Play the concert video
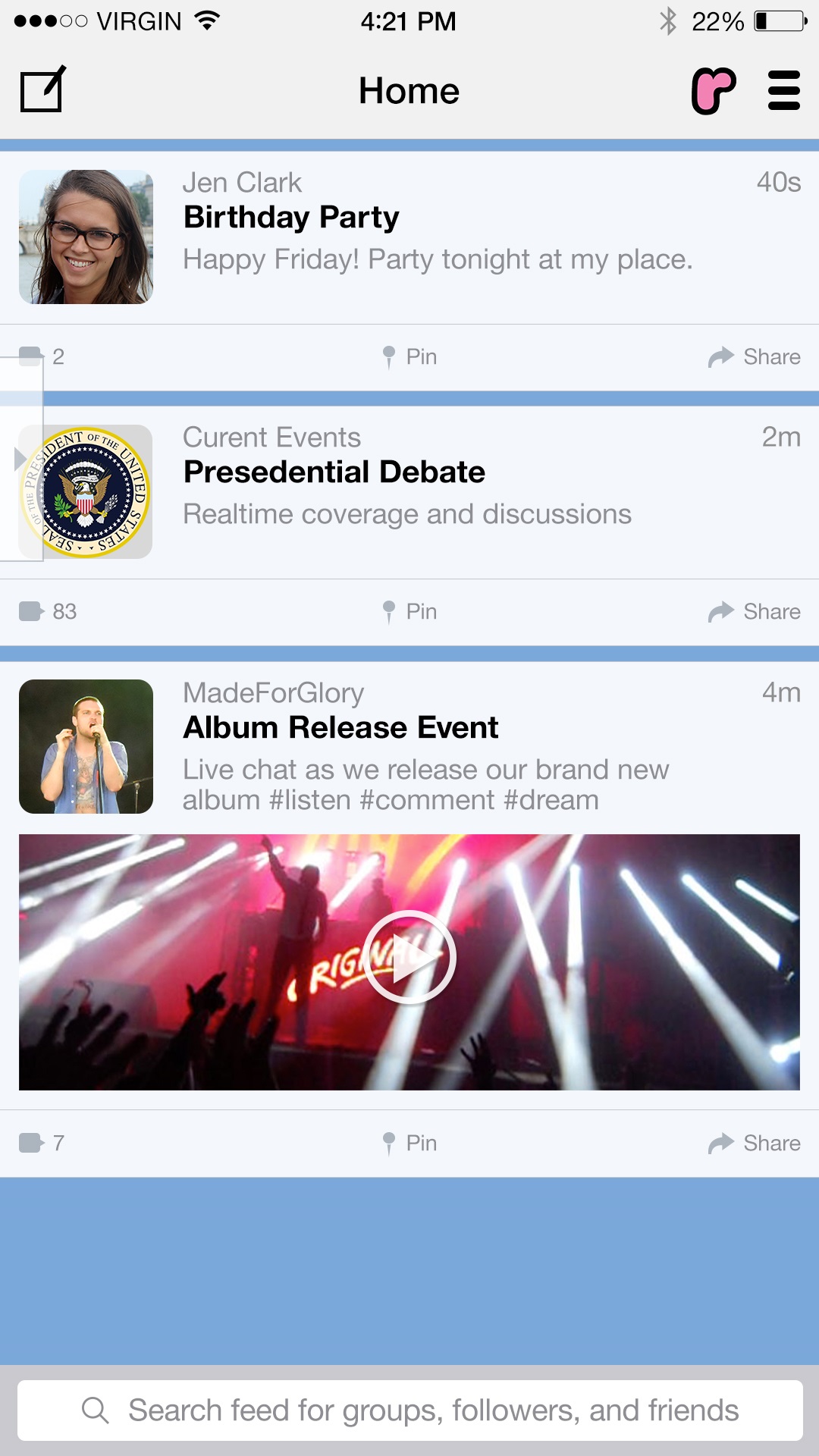The height and width of the screenshot is (1456, 819). coord(409,957)
